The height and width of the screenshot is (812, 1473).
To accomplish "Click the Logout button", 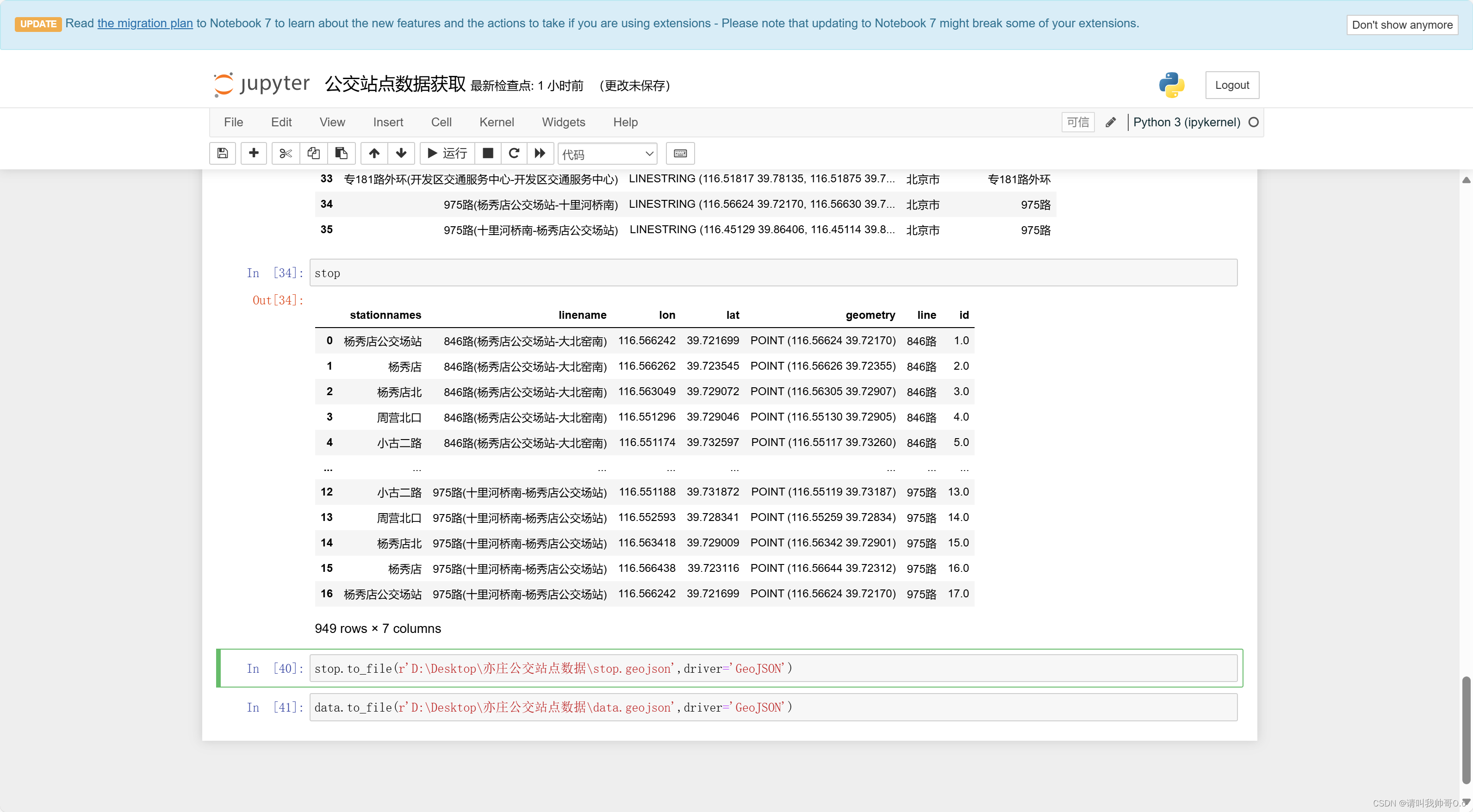I will coord(1232,85).
